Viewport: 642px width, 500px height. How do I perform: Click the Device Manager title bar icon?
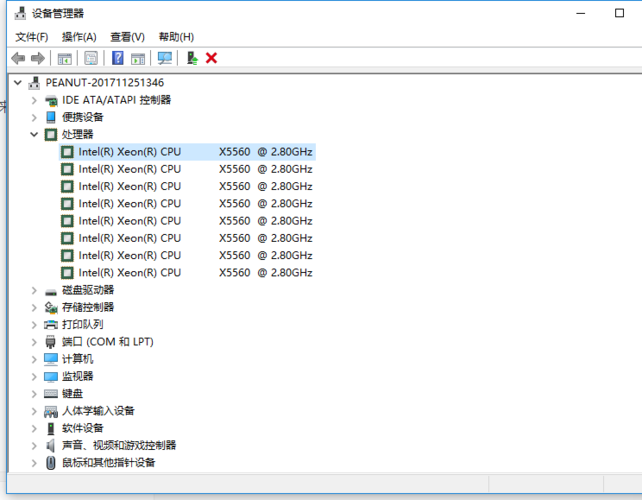(20, 14)
